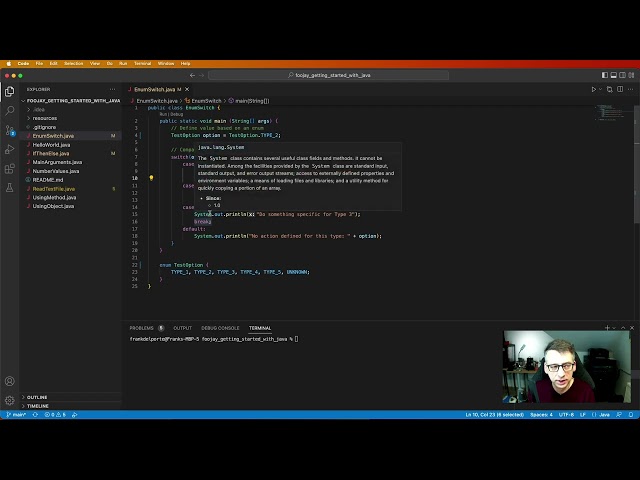Select the Terminal panel tab
The width and height of the screenshot is (640, 480).
(x=260, y=328)
